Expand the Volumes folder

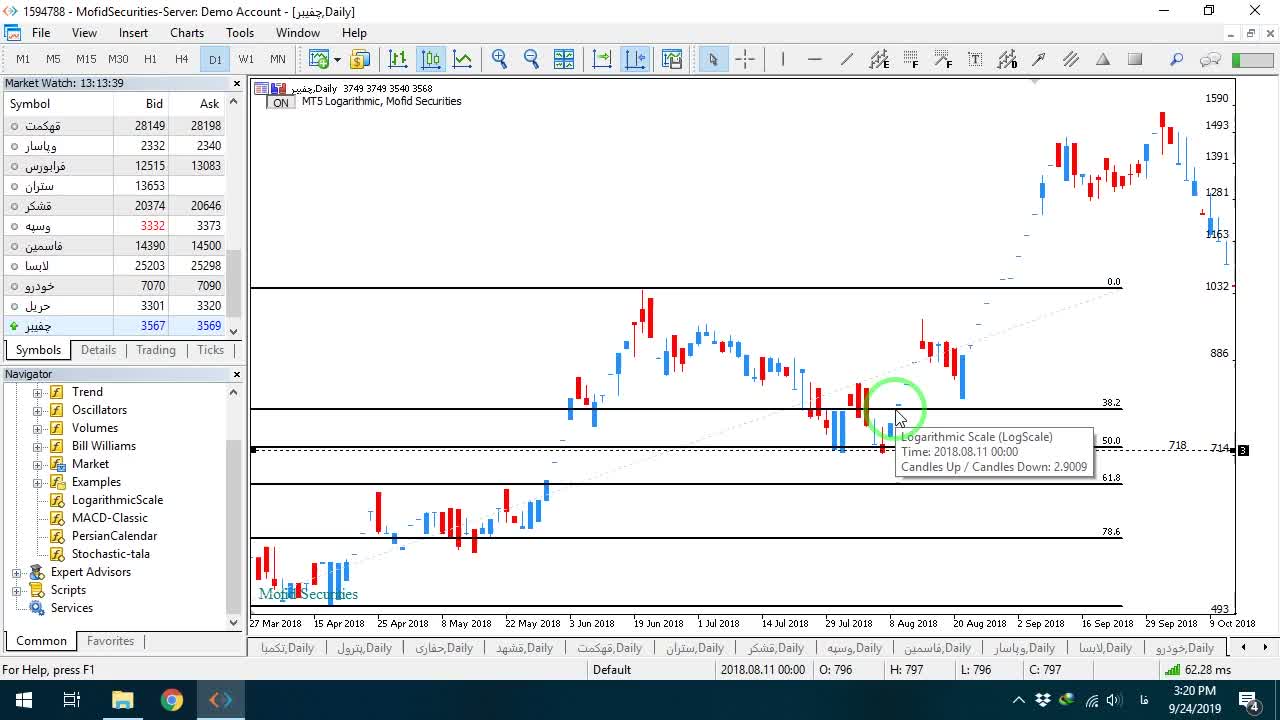tap(38, 428)
